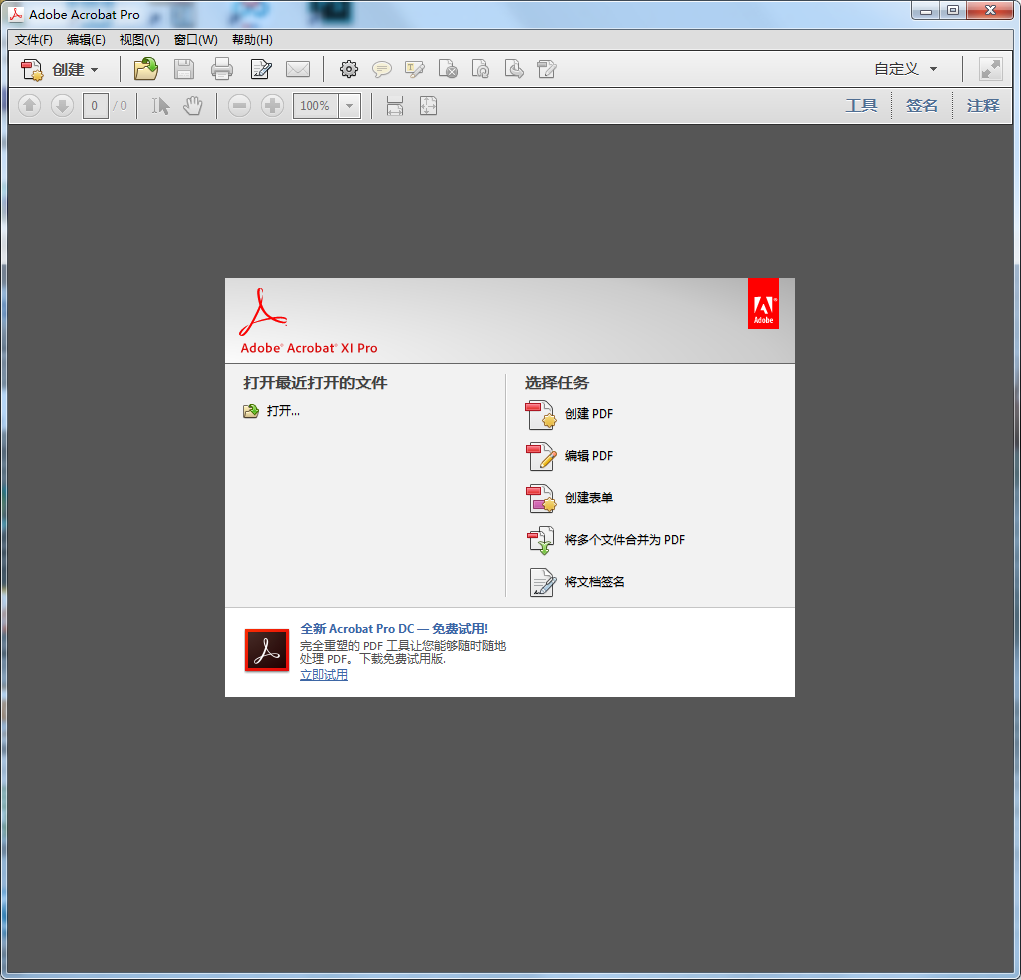Open the 工具 pane tab
This screenshot has width=1021, height=980.
coord(861,106)
